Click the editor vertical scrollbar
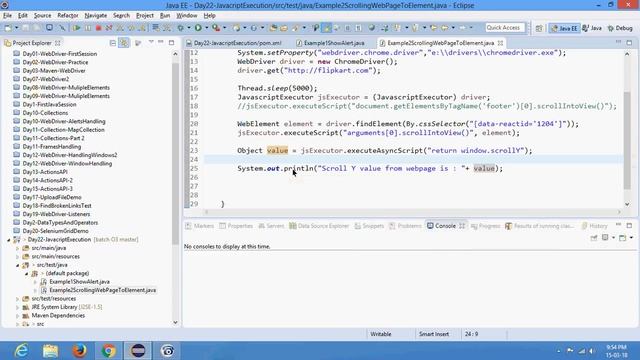 (627, 141)
